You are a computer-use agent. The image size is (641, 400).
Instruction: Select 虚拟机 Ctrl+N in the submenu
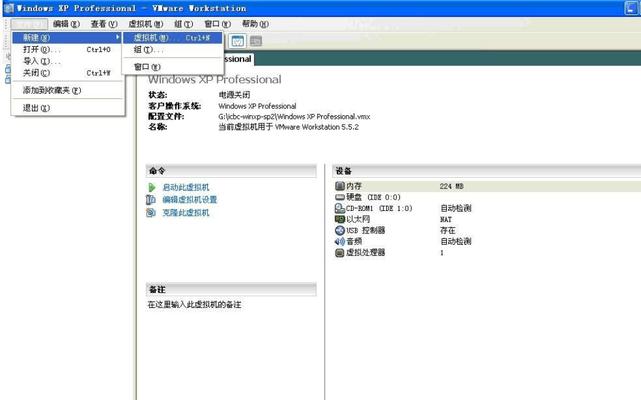click(173, 38)
